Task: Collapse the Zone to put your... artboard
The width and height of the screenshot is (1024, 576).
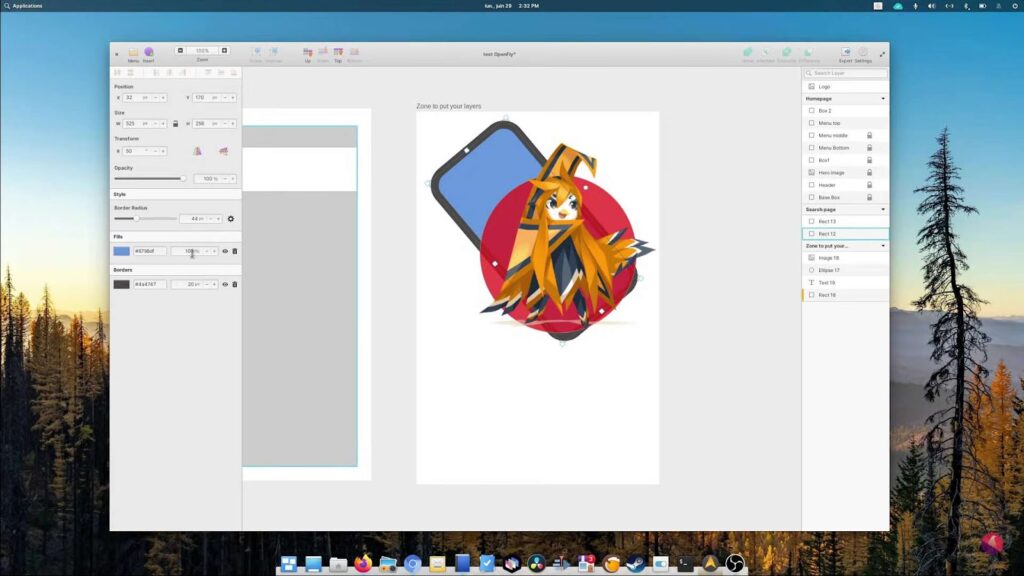Action: 883,246
